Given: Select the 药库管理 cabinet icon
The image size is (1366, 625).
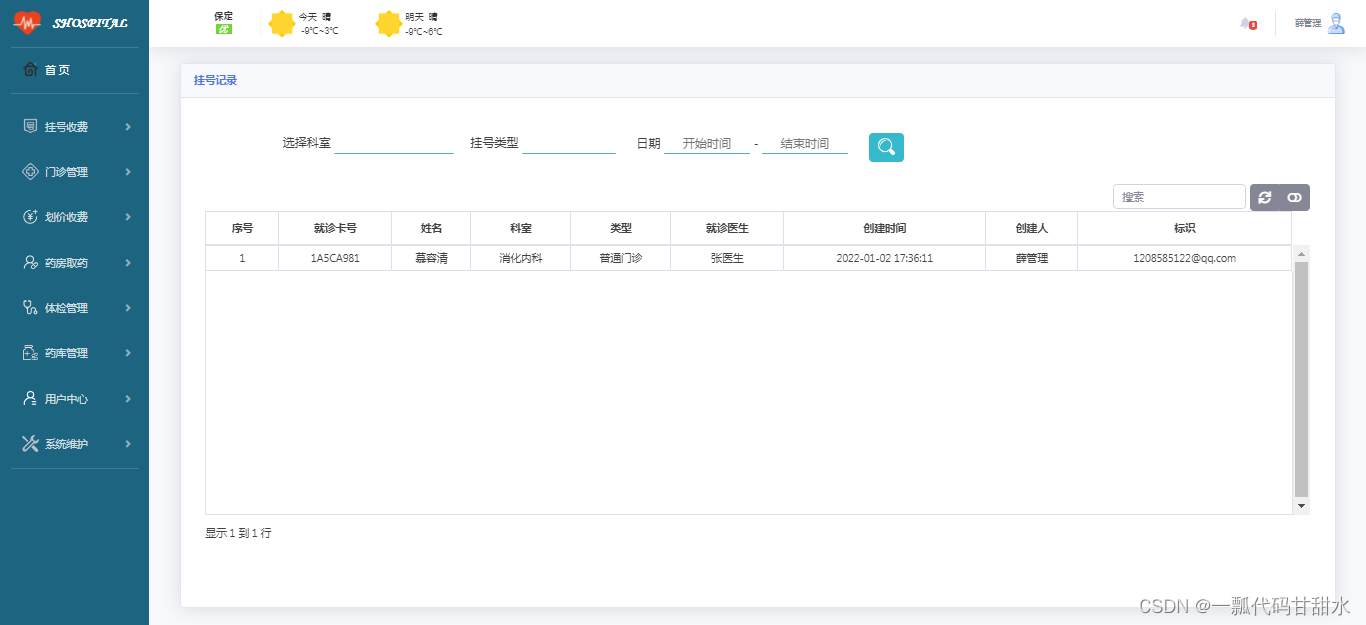Looking at the screenshot, I should click(x=30, y=352).
